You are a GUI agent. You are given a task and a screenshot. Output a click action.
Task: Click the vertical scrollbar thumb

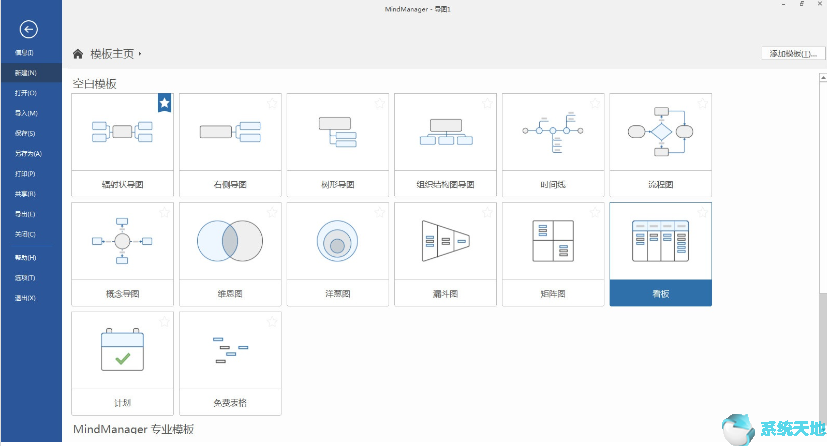[x=823, y=186]
